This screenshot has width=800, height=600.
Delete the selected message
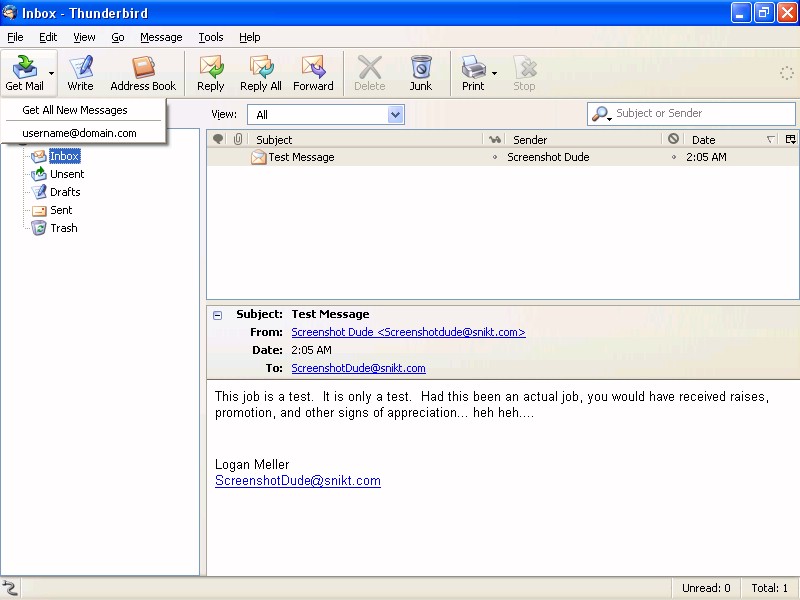(x=370, y=73)
